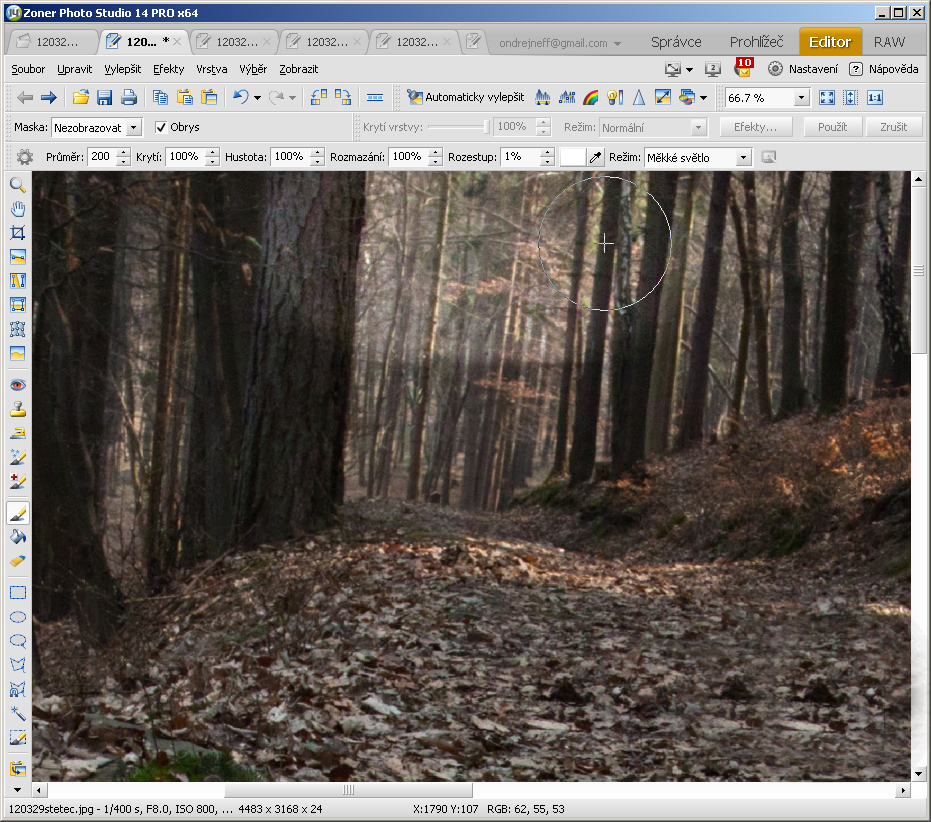
Task: Open the Maska dropdown
Action: tap(97, 128)
